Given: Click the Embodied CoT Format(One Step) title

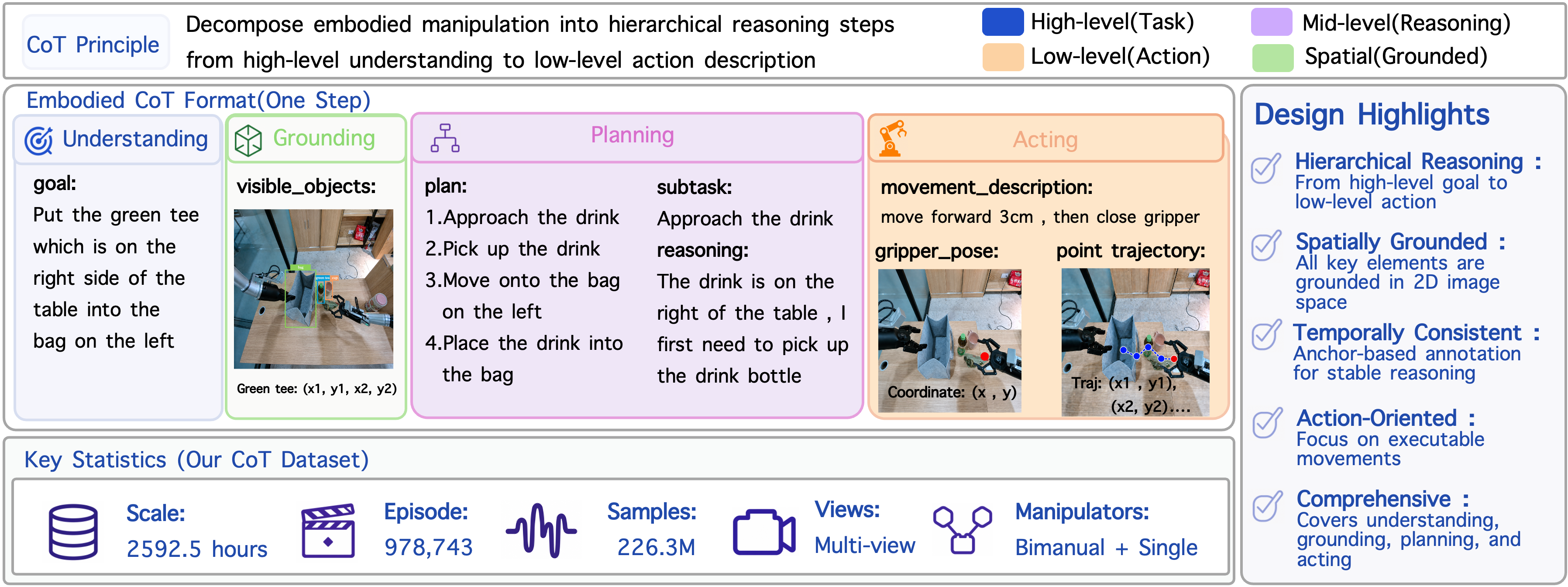Looking at the screenshot, I should point(199,100).
